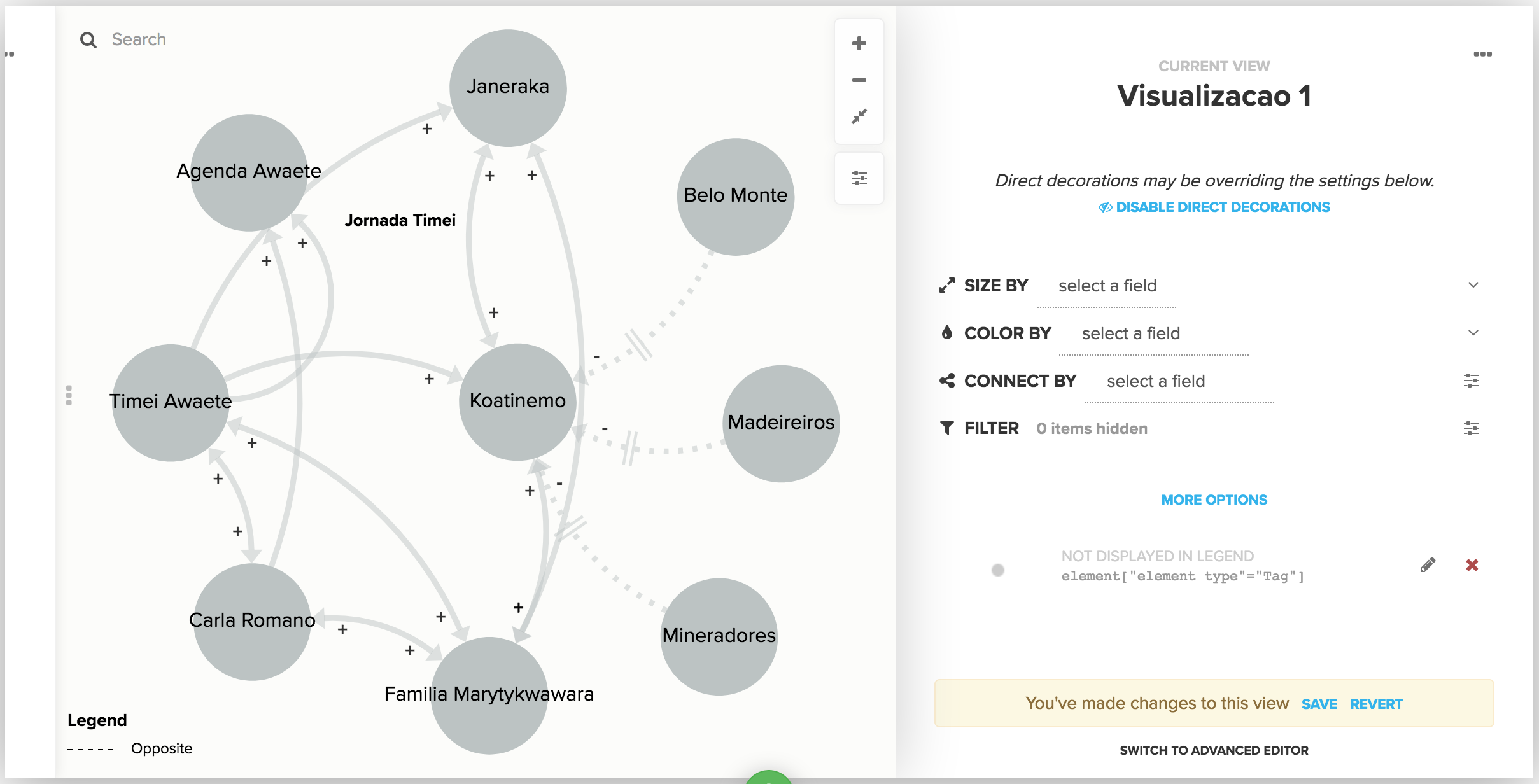Expand the Size By dropdown arrow
Viewport: 1539px width, 784px height.
coord(1473,285)
